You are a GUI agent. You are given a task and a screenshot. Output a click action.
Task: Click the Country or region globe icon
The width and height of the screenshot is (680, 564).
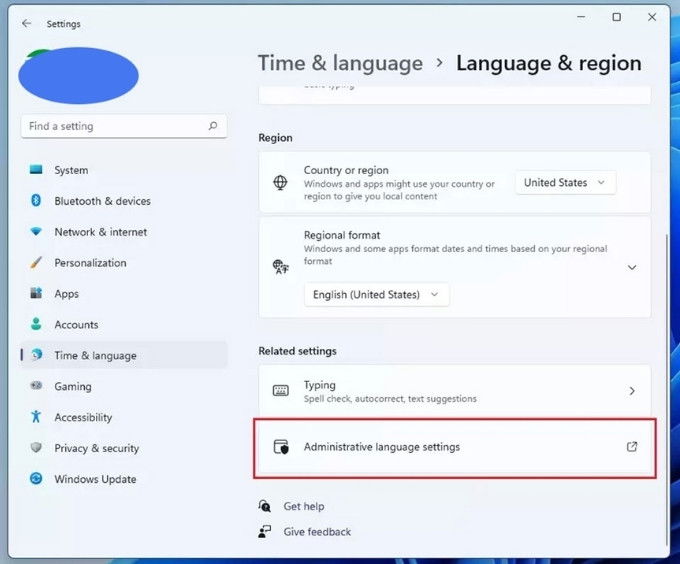pyautogui.click(x=280, y=183)
